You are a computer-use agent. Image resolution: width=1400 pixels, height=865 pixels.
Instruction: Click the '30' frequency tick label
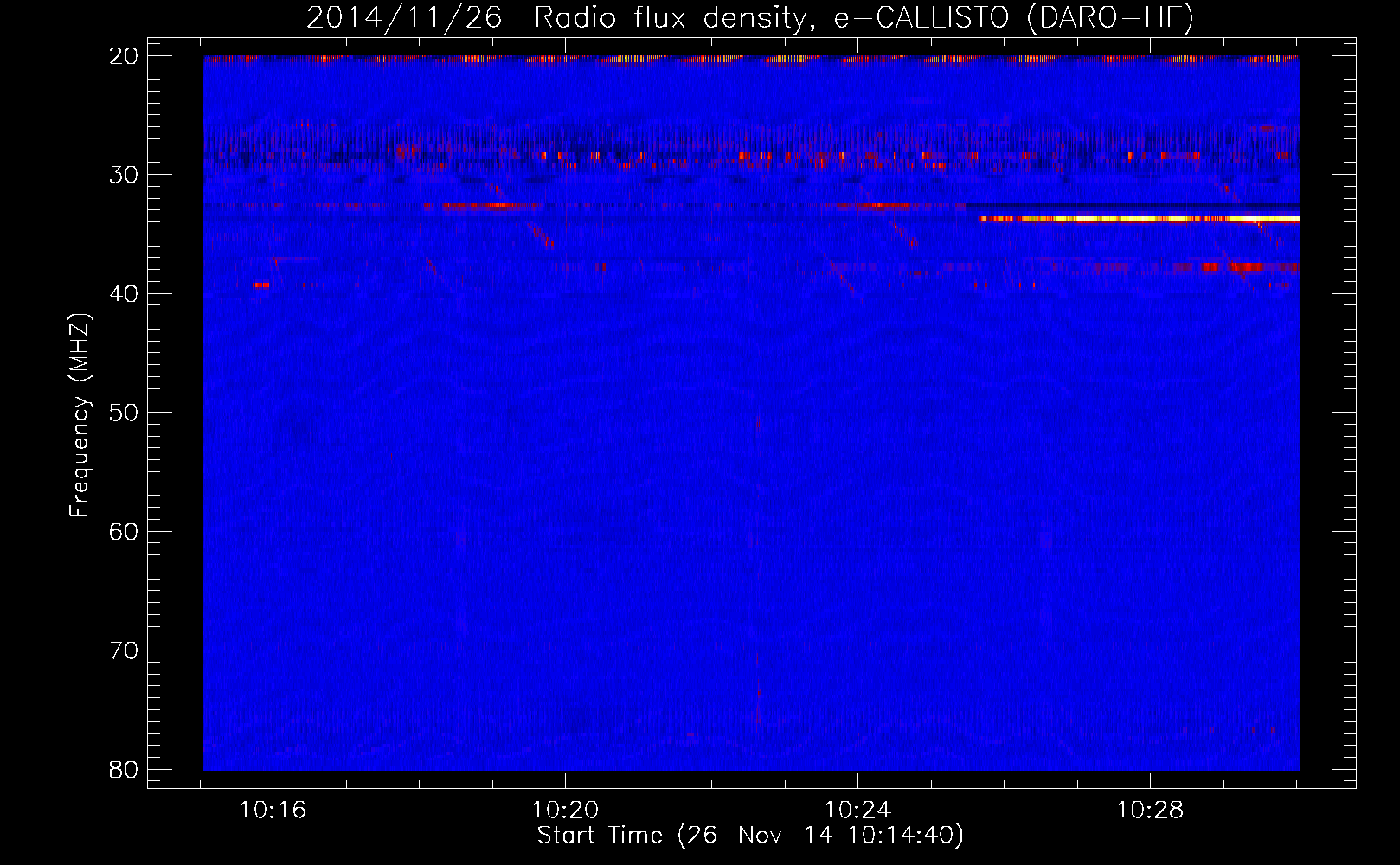click(124, 175)
